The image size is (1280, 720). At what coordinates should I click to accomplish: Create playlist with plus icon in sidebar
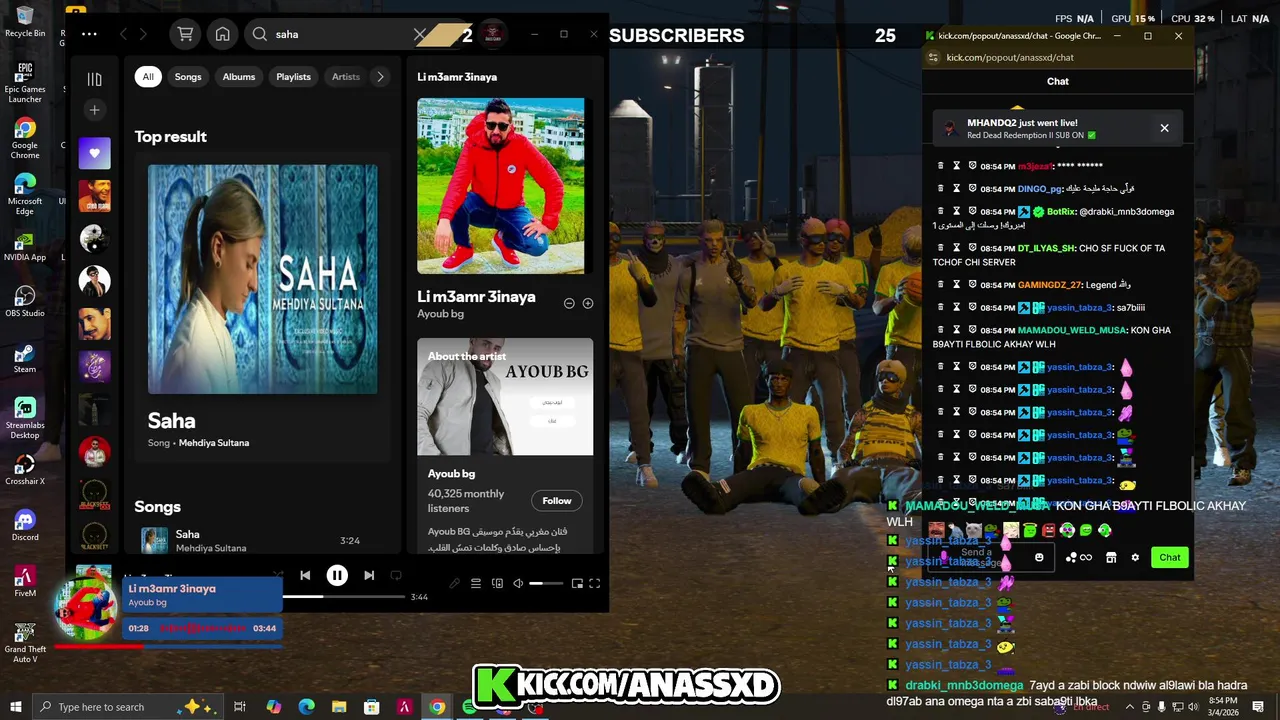tap(94, 110)
